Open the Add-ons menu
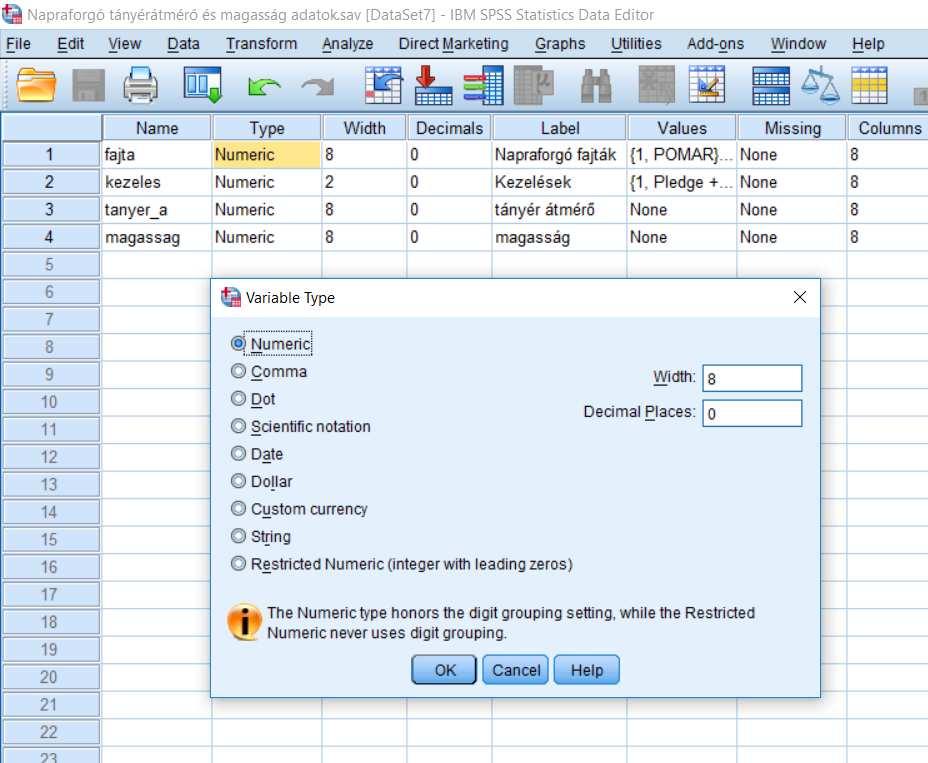Viewport: 928px width, 763px height. [716, 44]
